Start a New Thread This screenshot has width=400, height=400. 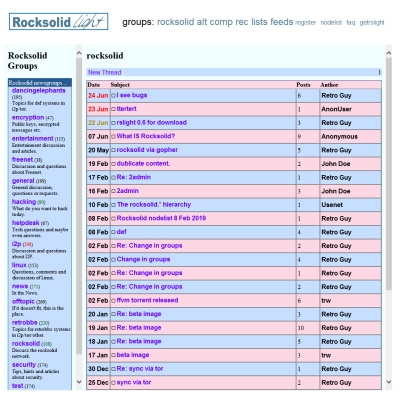pyautogui.click(x=104, y=72)
